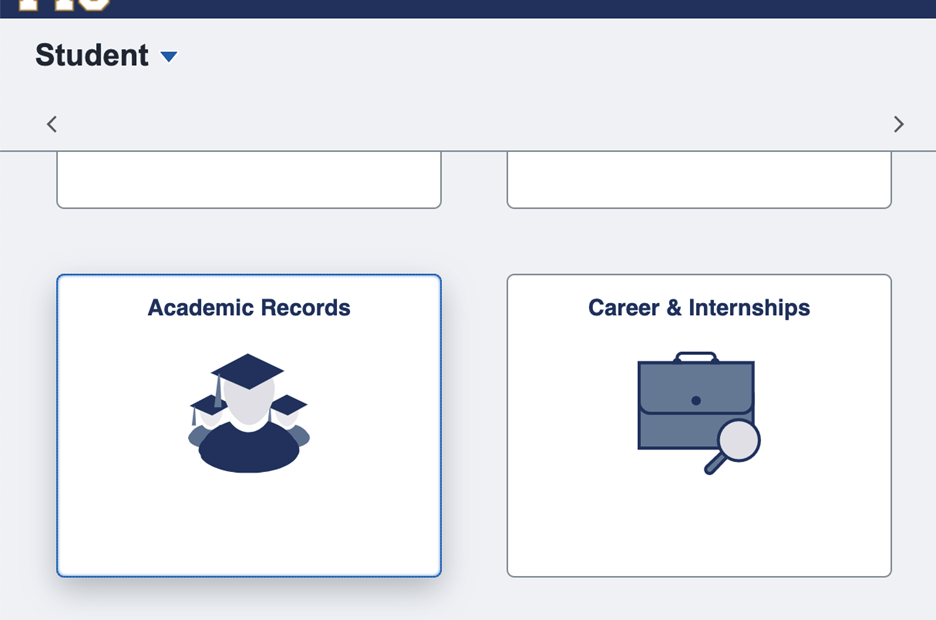Viewport: 936px width, 620px height.
Task: Click the Career & Internships title text
Action: (x=698, y=308)
